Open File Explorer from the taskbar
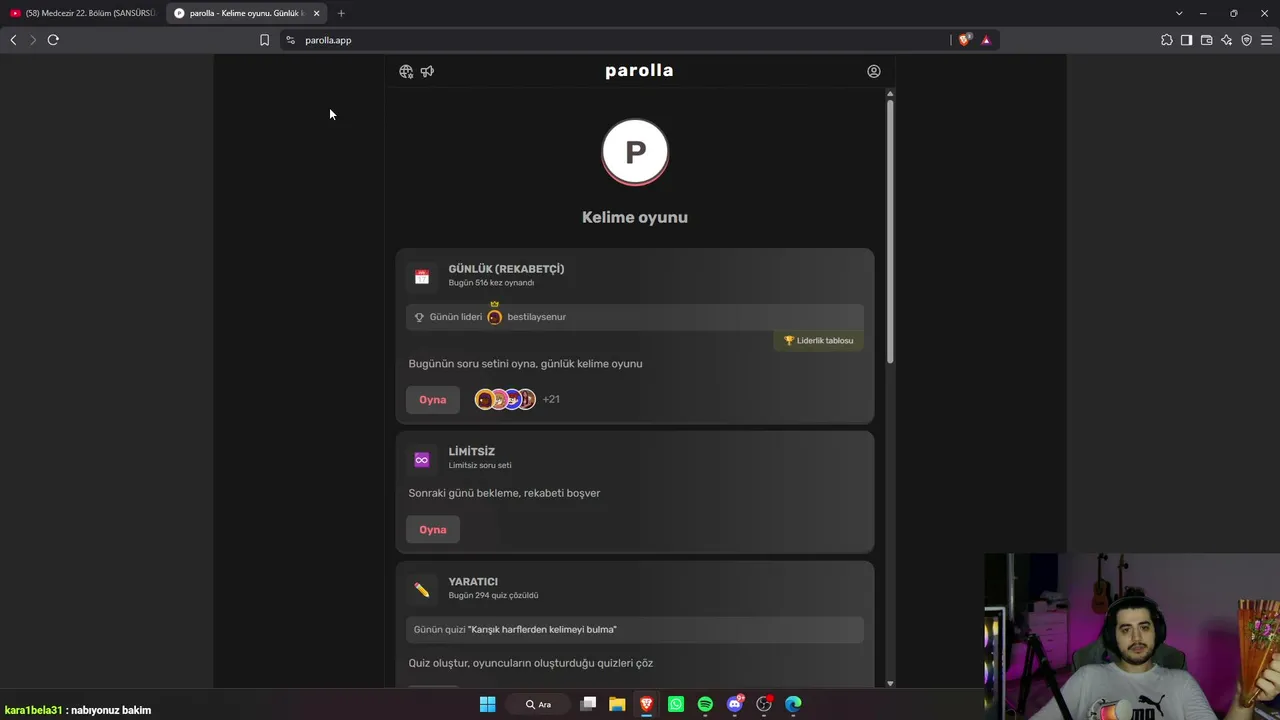The image size is (1280, 720). (617, 704)
